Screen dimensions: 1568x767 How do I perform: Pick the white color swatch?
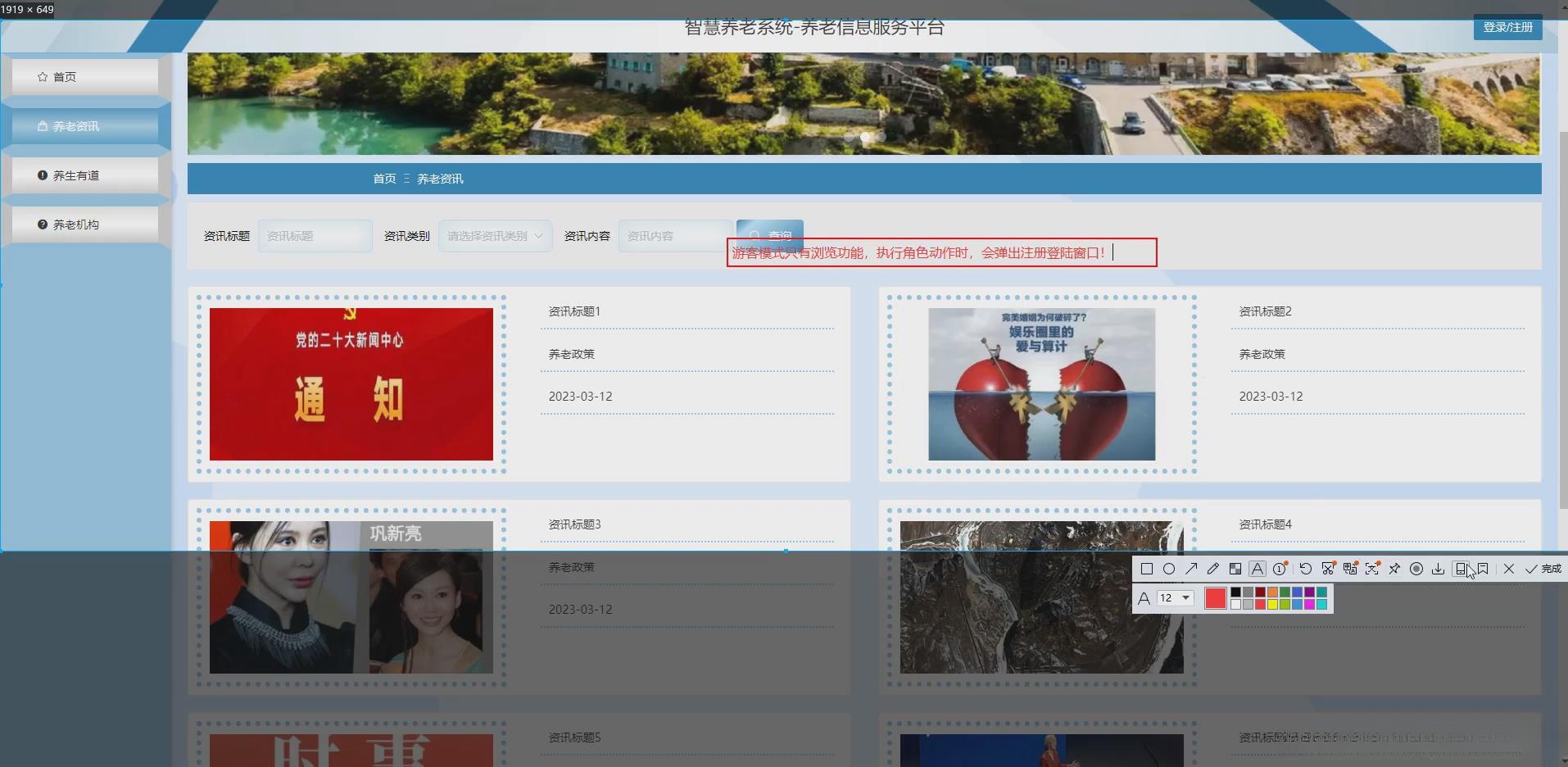click(x=1235, y=605)
